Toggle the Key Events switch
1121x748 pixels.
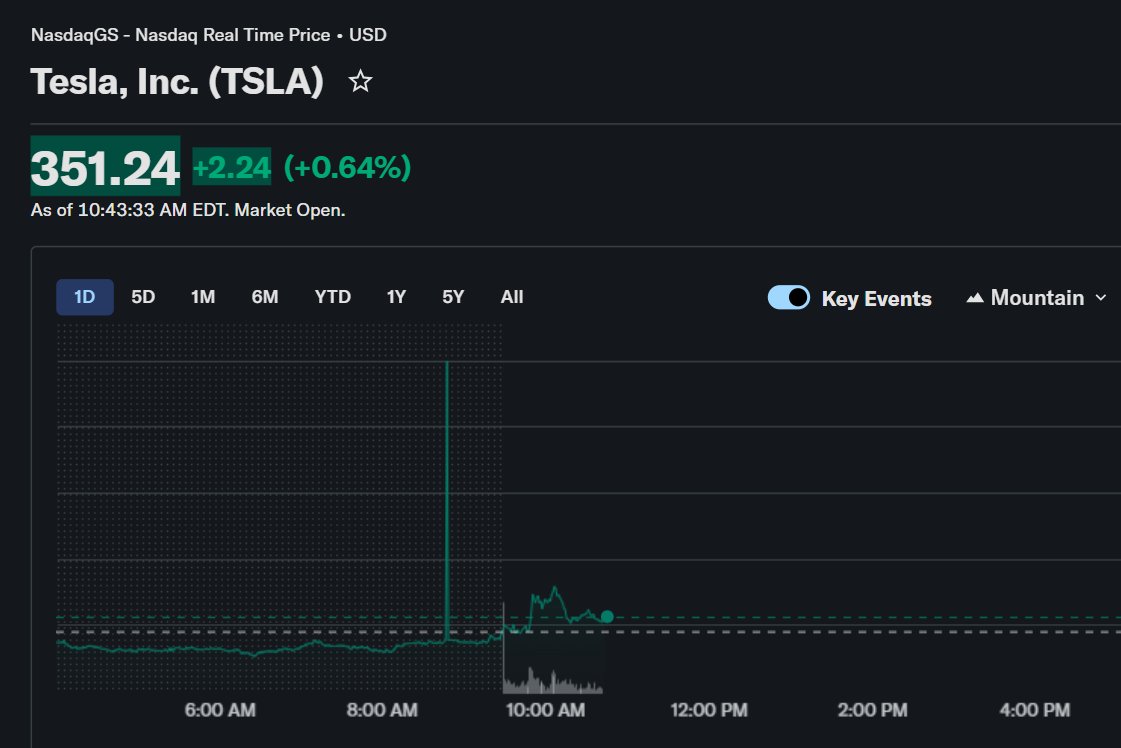pyautogui.click(x=789, y=297)
